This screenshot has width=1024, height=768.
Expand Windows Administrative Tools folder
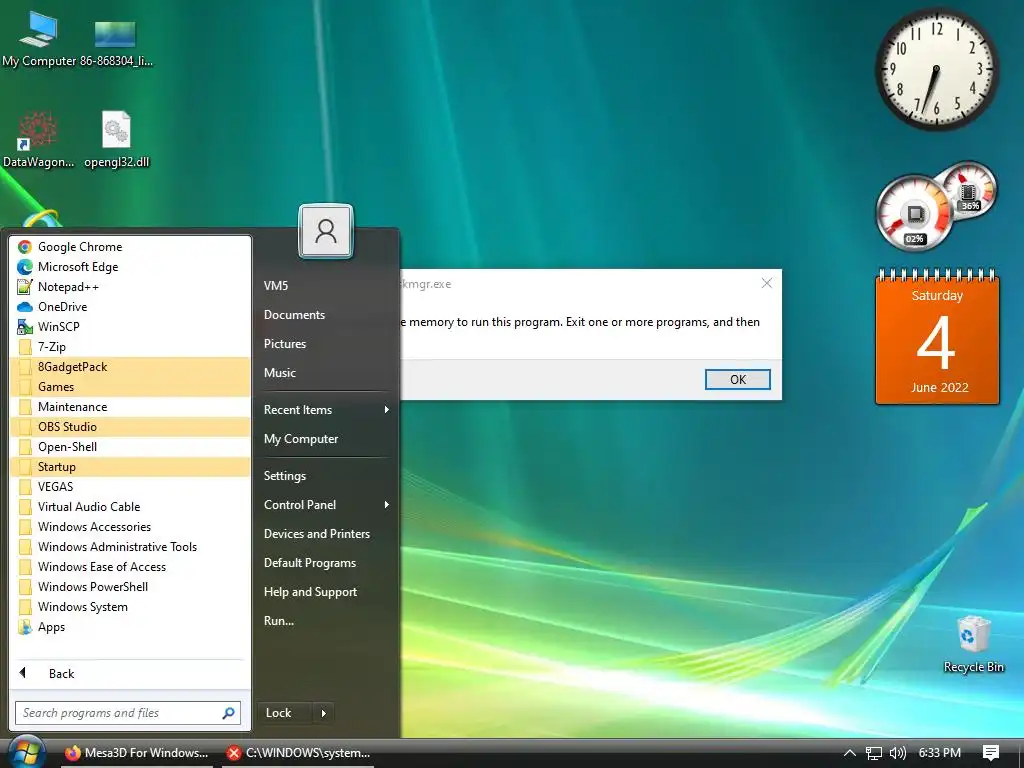click(131, 547)
